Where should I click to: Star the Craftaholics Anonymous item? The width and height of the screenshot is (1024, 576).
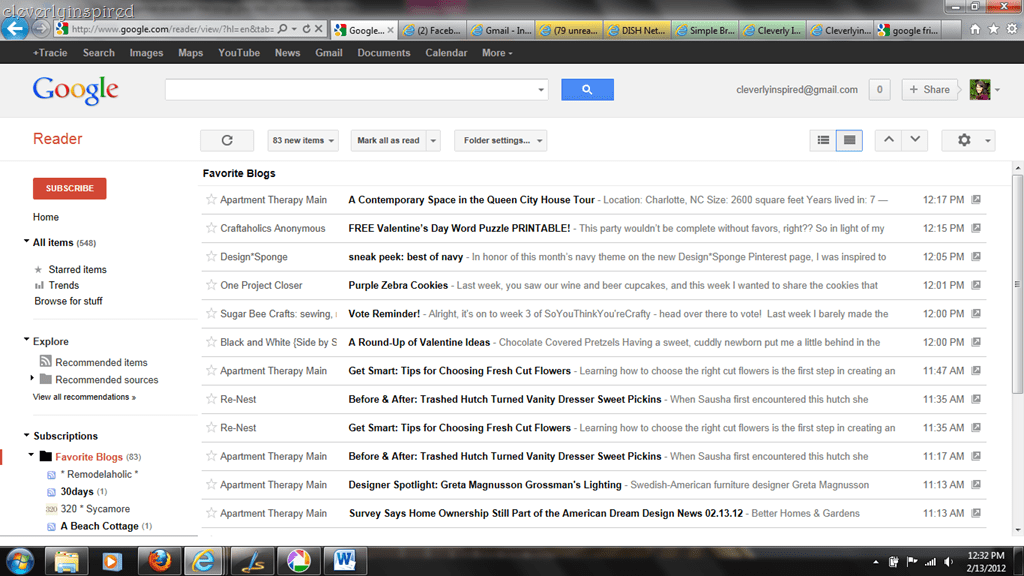click(210, 228)
